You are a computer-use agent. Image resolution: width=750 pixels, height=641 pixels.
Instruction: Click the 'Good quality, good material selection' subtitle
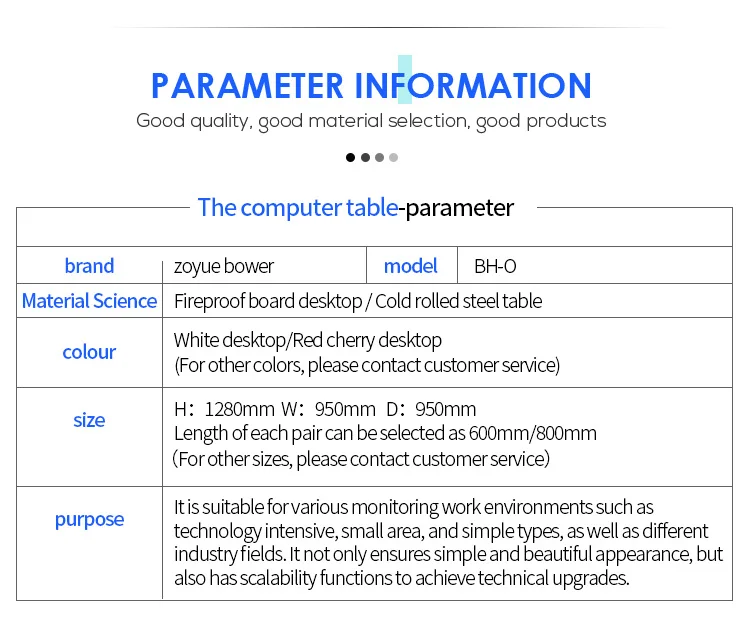point(371,122)
